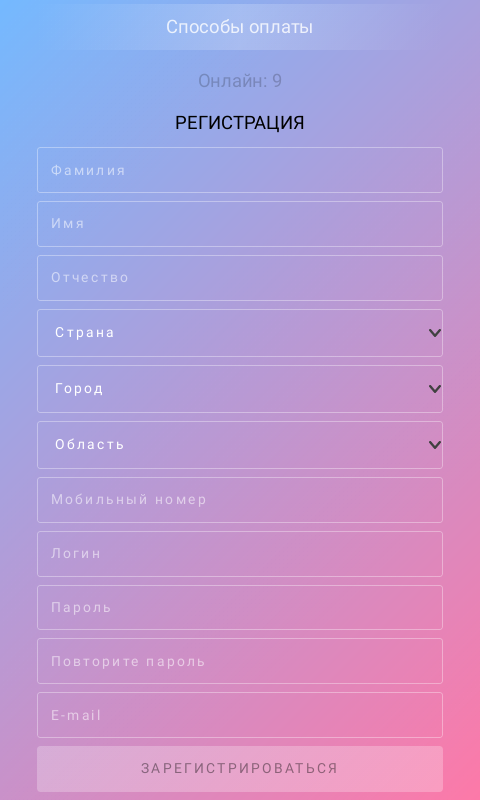Click the Город dropdown chevron arrow
Screen dimensions: 480x800
[435, 389]
